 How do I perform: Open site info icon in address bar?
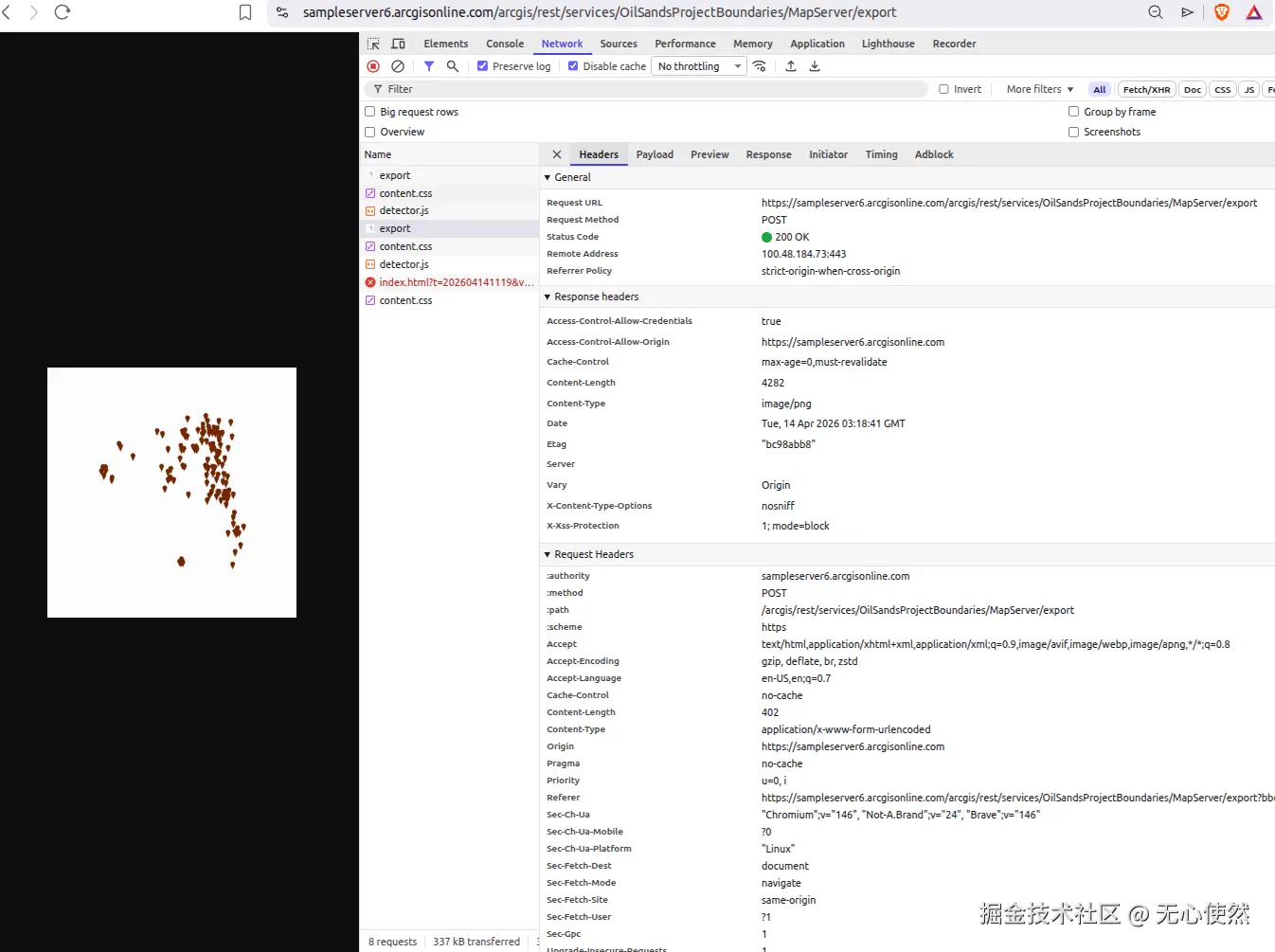click(x=282, y=12)
